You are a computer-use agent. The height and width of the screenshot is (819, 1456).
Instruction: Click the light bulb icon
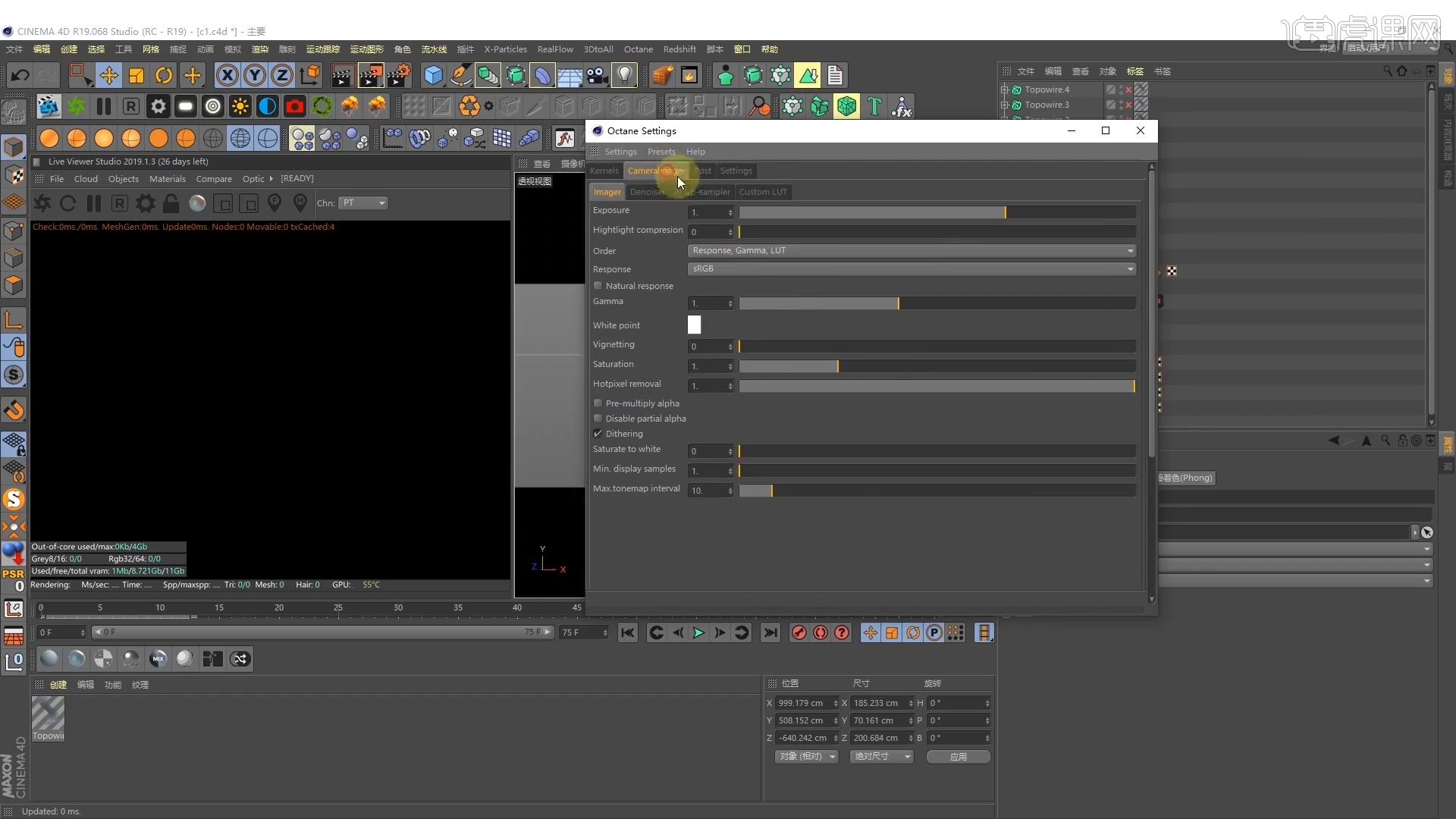(624, 75)
